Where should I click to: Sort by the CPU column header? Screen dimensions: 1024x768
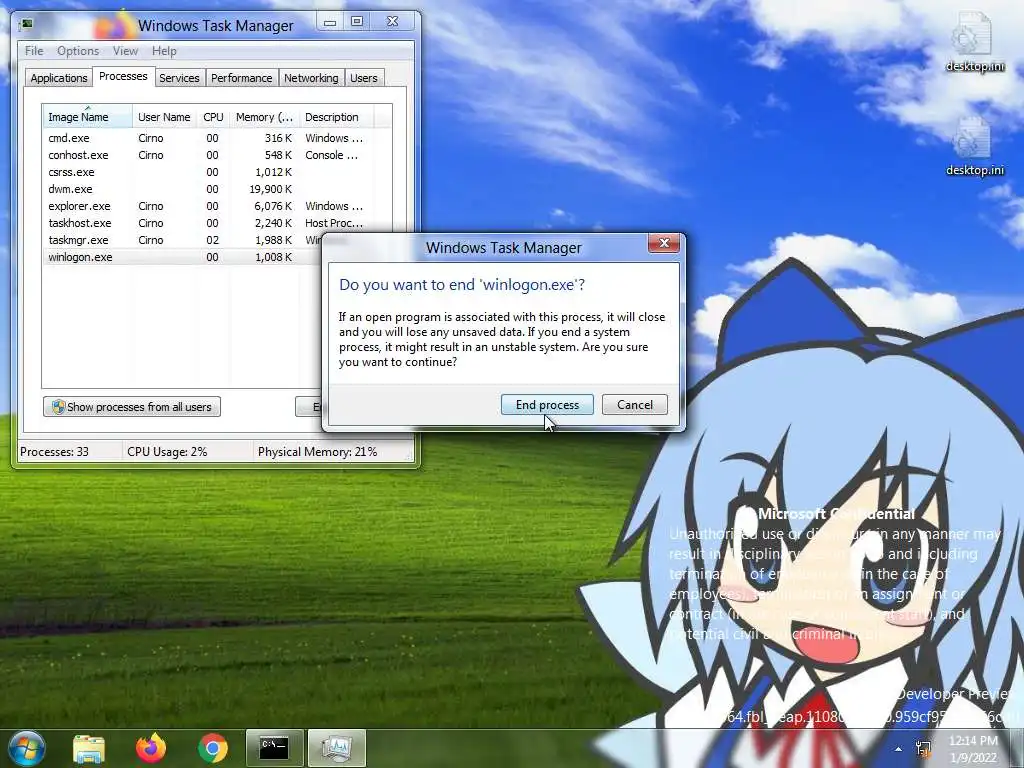tap(213, 117)
